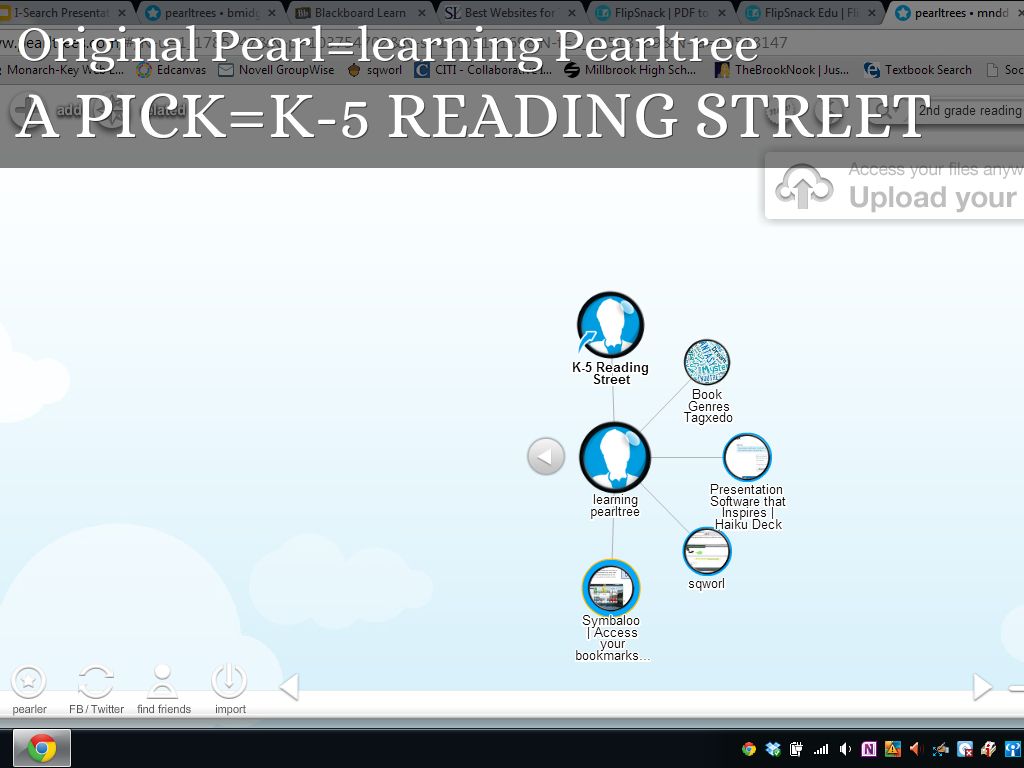
Task: Click the Dropbox icon in system tray
Action: pos(773,749)
